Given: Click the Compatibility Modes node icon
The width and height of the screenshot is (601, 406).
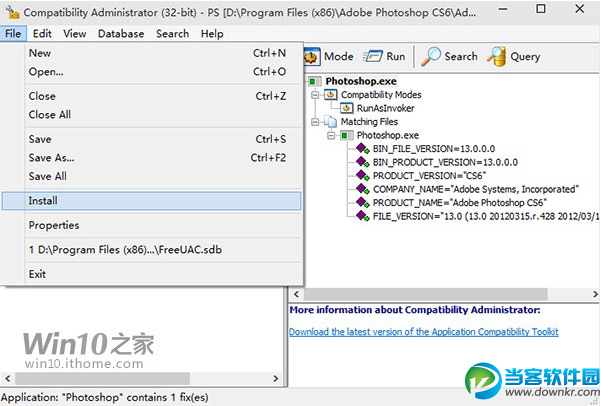Looking at the screenshot, I should pyautogui.click(x=331, y=95).
